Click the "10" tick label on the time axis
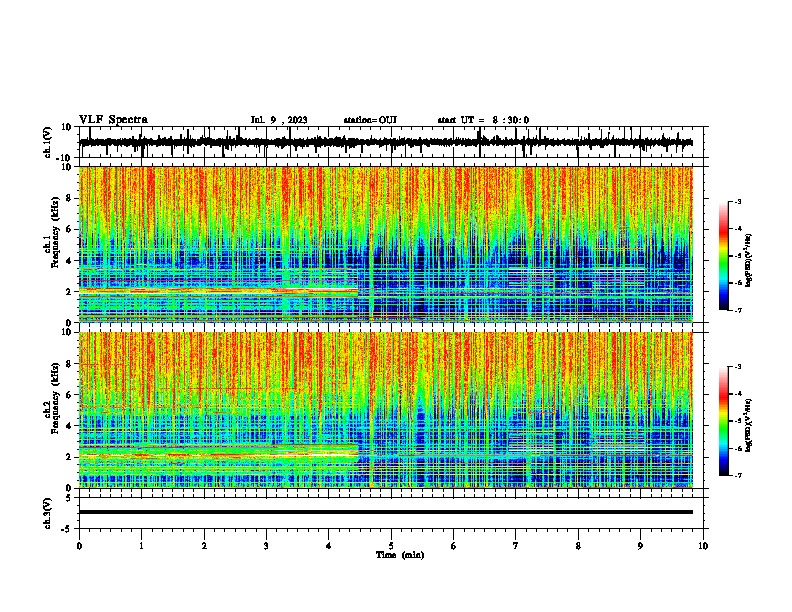The height and width of the screenshot is (612, 792). (x=703, y=546)
